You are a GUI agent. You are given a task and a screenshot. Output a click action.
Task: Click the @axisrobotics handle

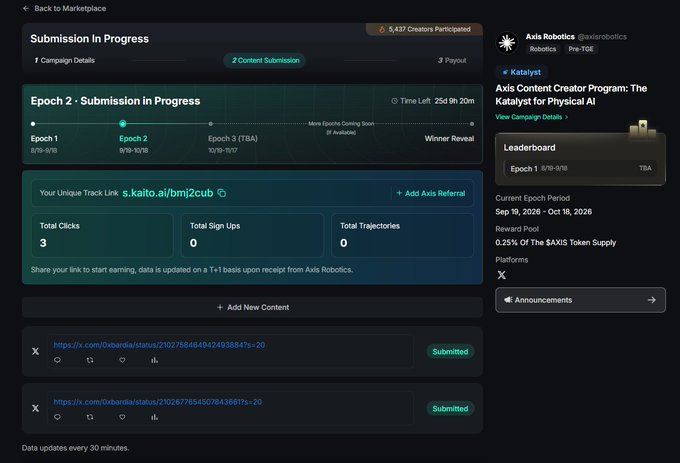point(602,37)
